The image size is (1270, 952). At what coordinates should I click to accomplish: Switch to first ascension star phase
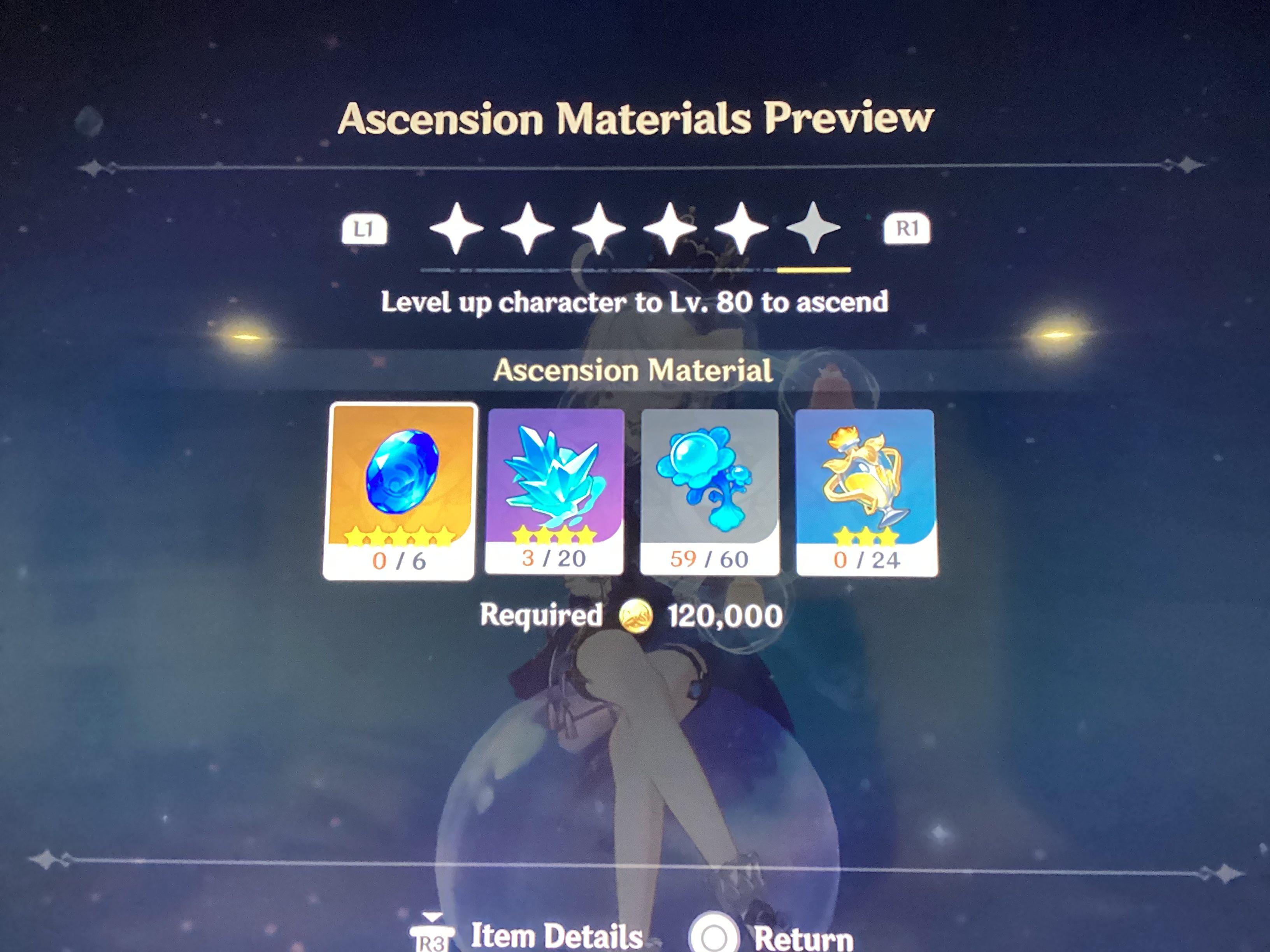[x=456, y=228]
